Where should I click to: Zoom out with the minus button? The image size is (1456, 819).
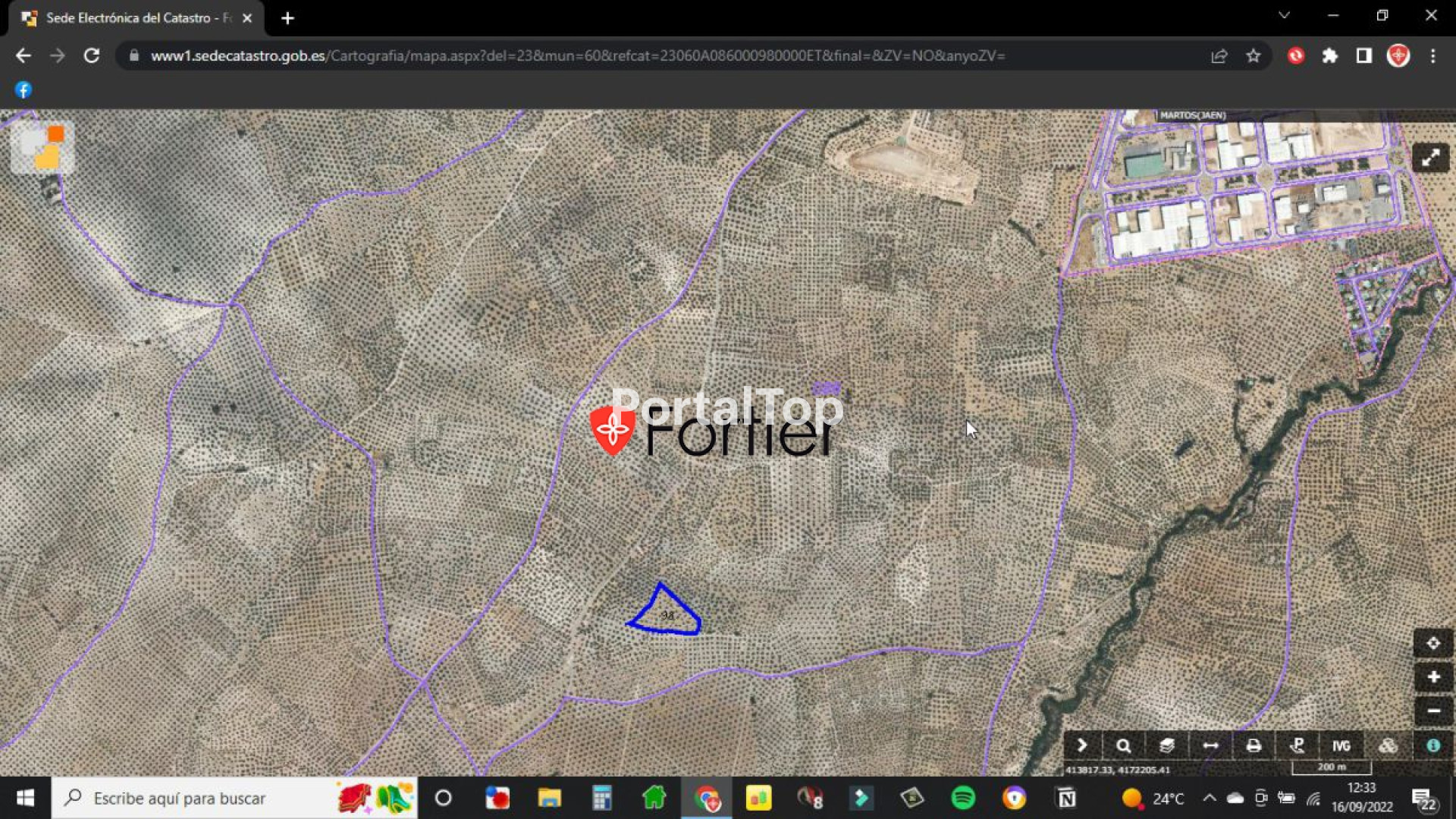(1432, 711)
